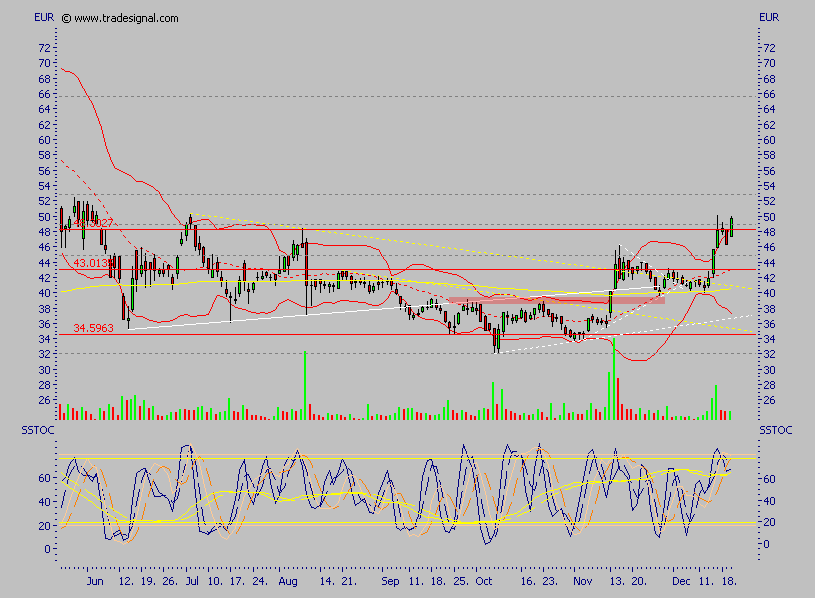Click the red shaded rectangle zone on chart
The image size is (815, 598).
555,299
